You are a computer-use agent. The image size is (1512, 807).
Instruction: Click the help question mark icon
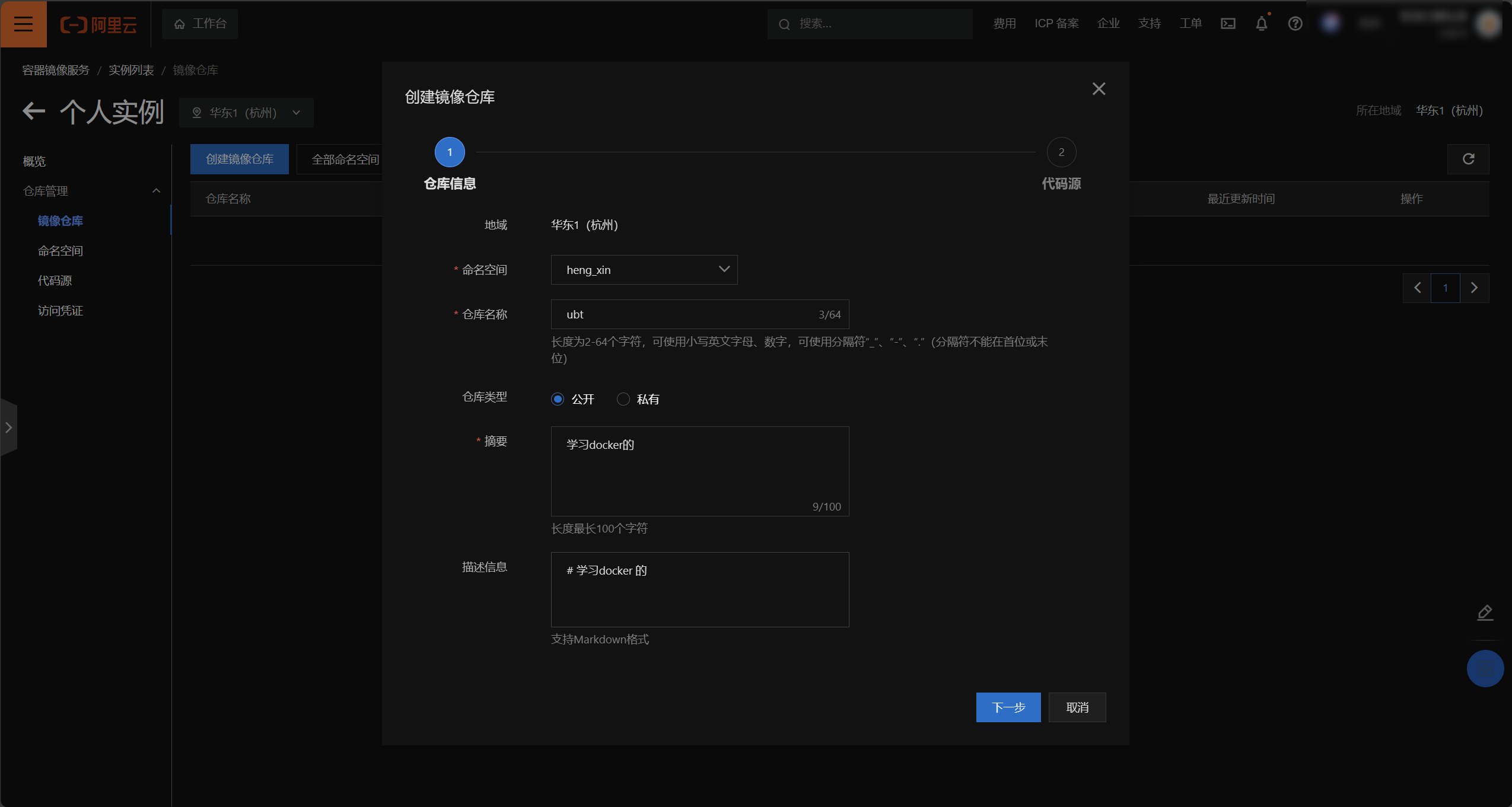pyautogui.click(x=1295, y=24)
